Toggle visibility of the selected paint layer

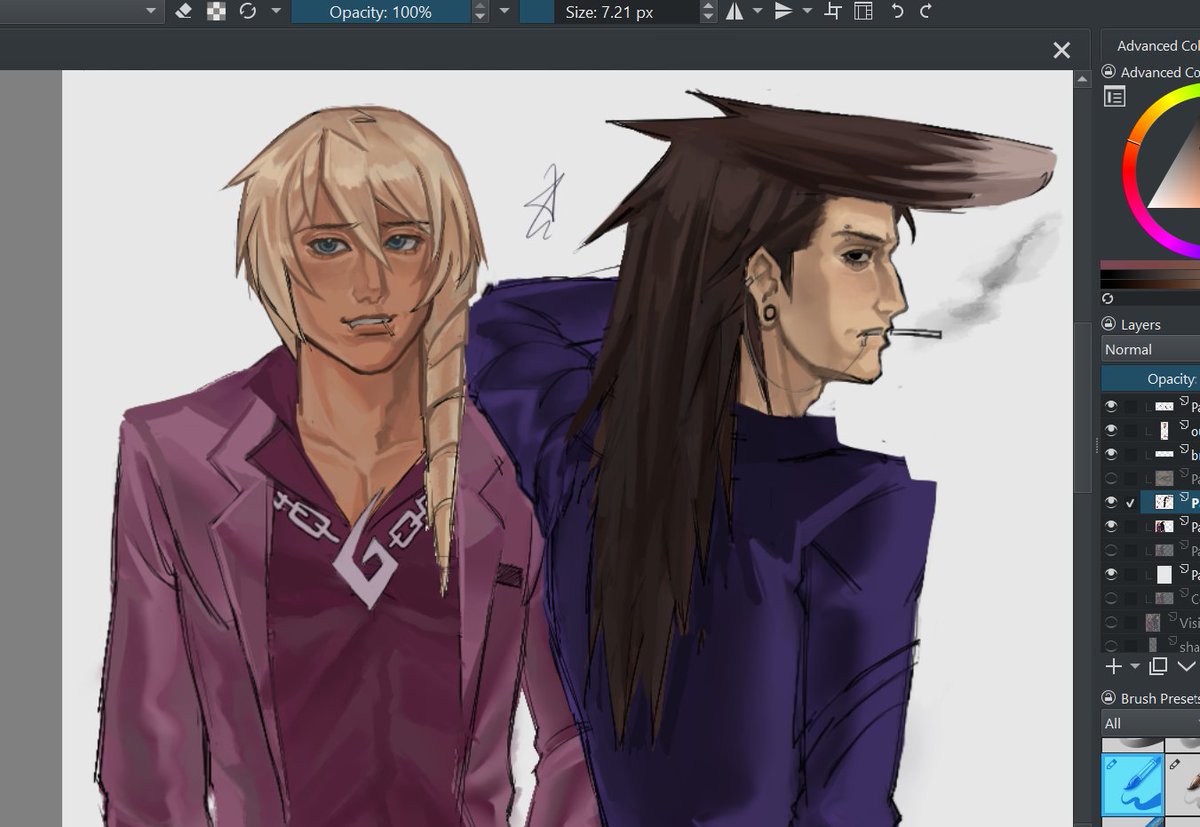pos(1110,502)
